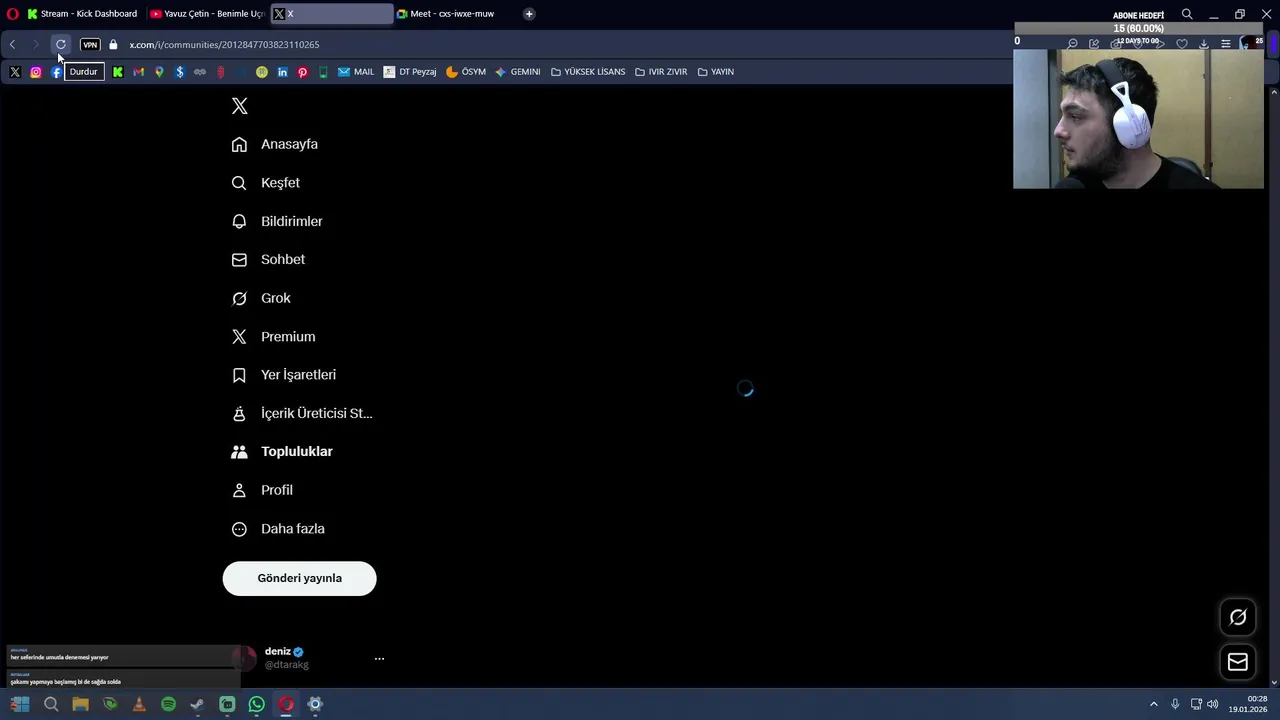Screen dimensions: 1280x720
Task: Open Yer İşaretleri bookmarks
Action: click(284, 375)
